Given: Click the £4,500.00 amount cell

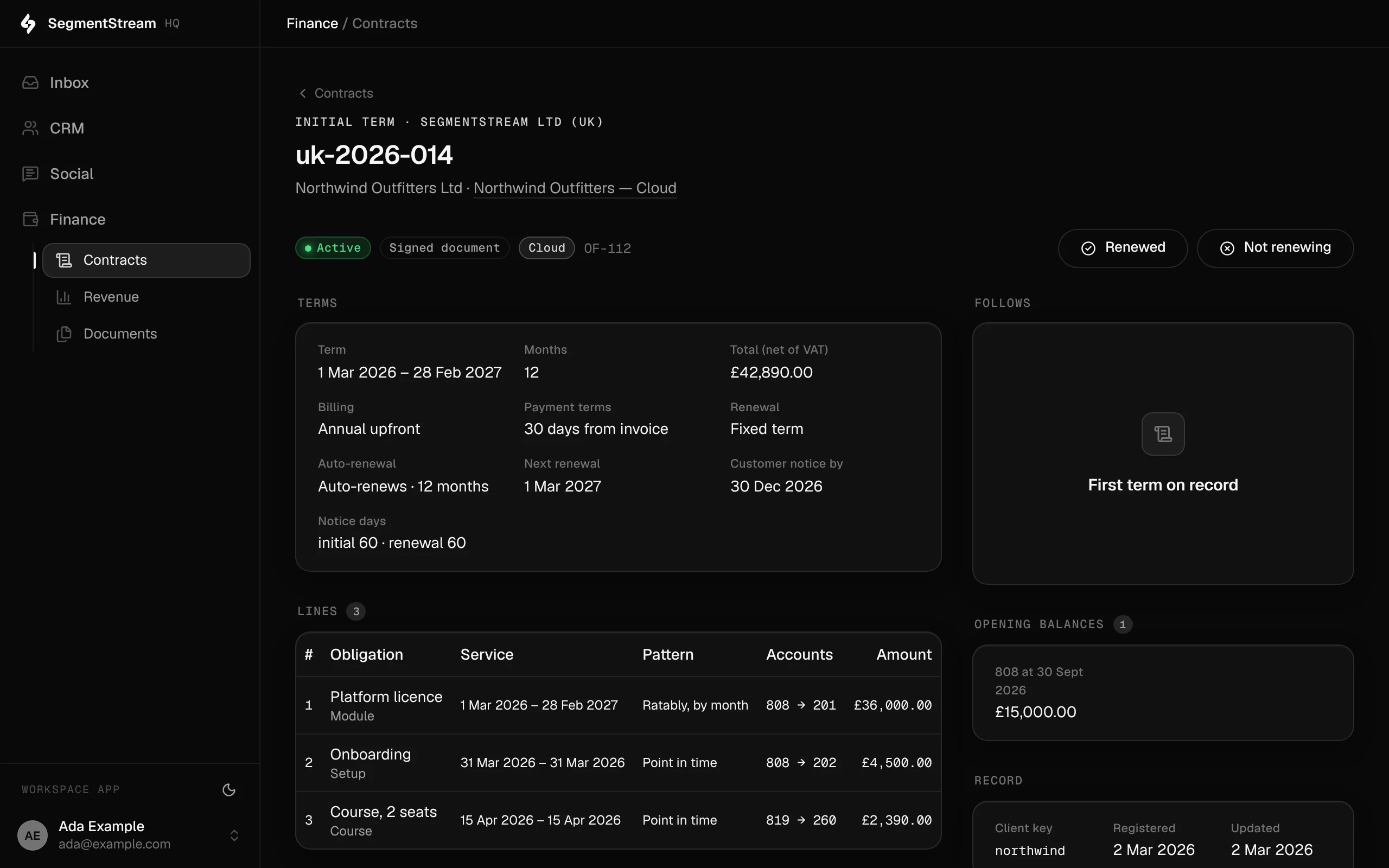Looking at the screenshot, I should pos(896,763).
